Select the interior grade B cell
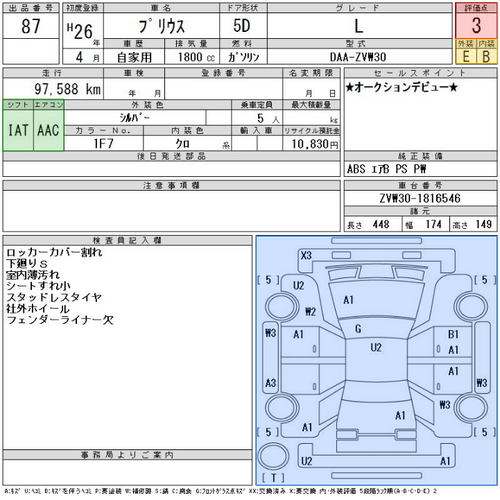This screenshot has width=500, height=500. pos(487,56)
